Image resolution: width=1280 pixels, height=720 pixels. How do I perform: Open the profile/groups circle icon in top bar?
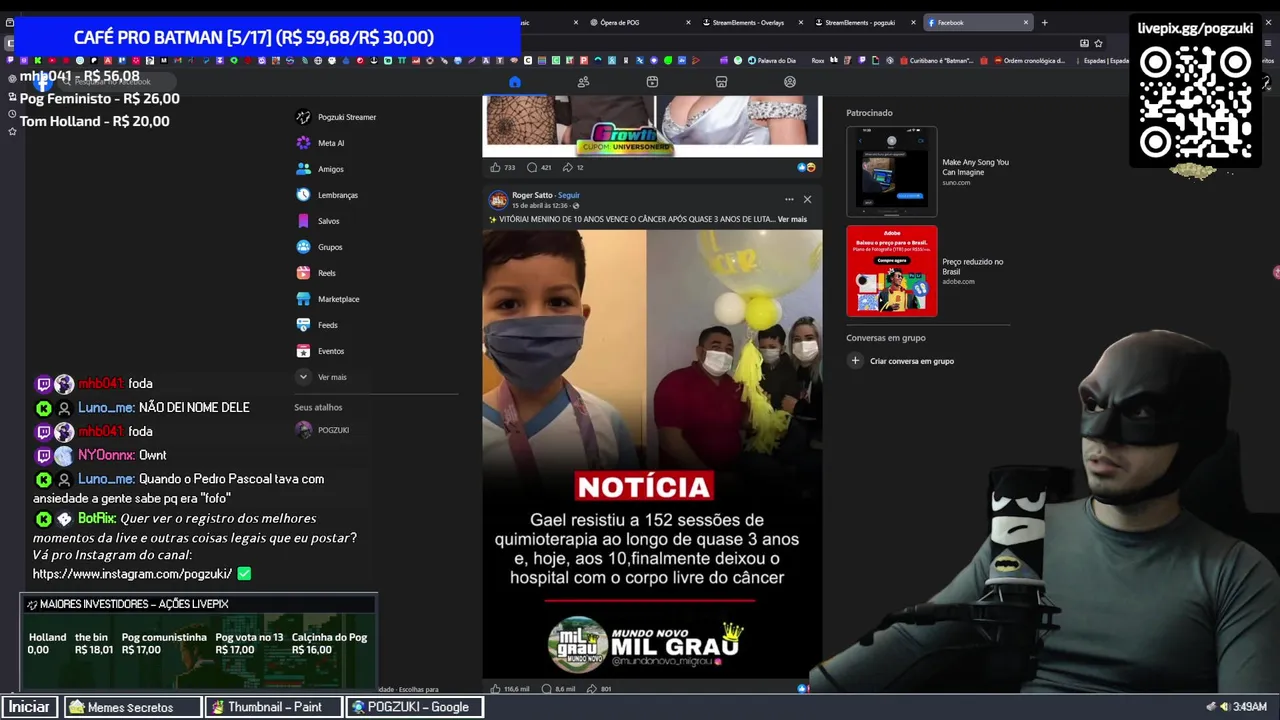(790, 82)
